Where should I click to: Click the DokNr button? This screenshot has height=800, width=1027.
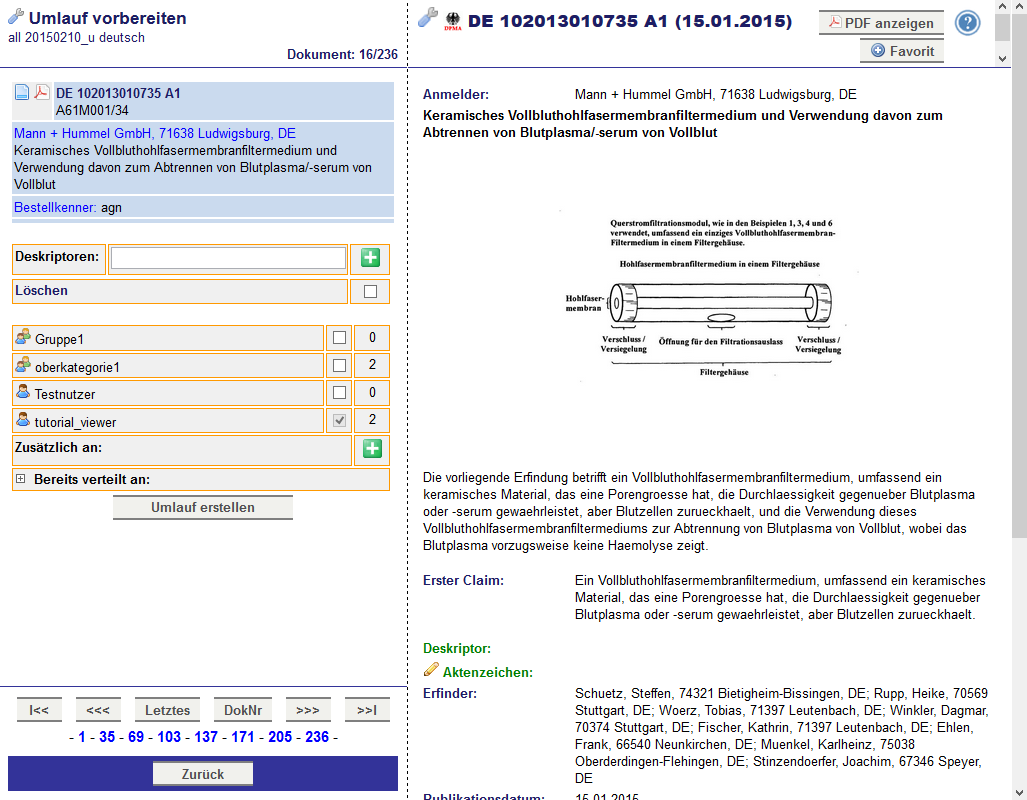tap(243, 710)
